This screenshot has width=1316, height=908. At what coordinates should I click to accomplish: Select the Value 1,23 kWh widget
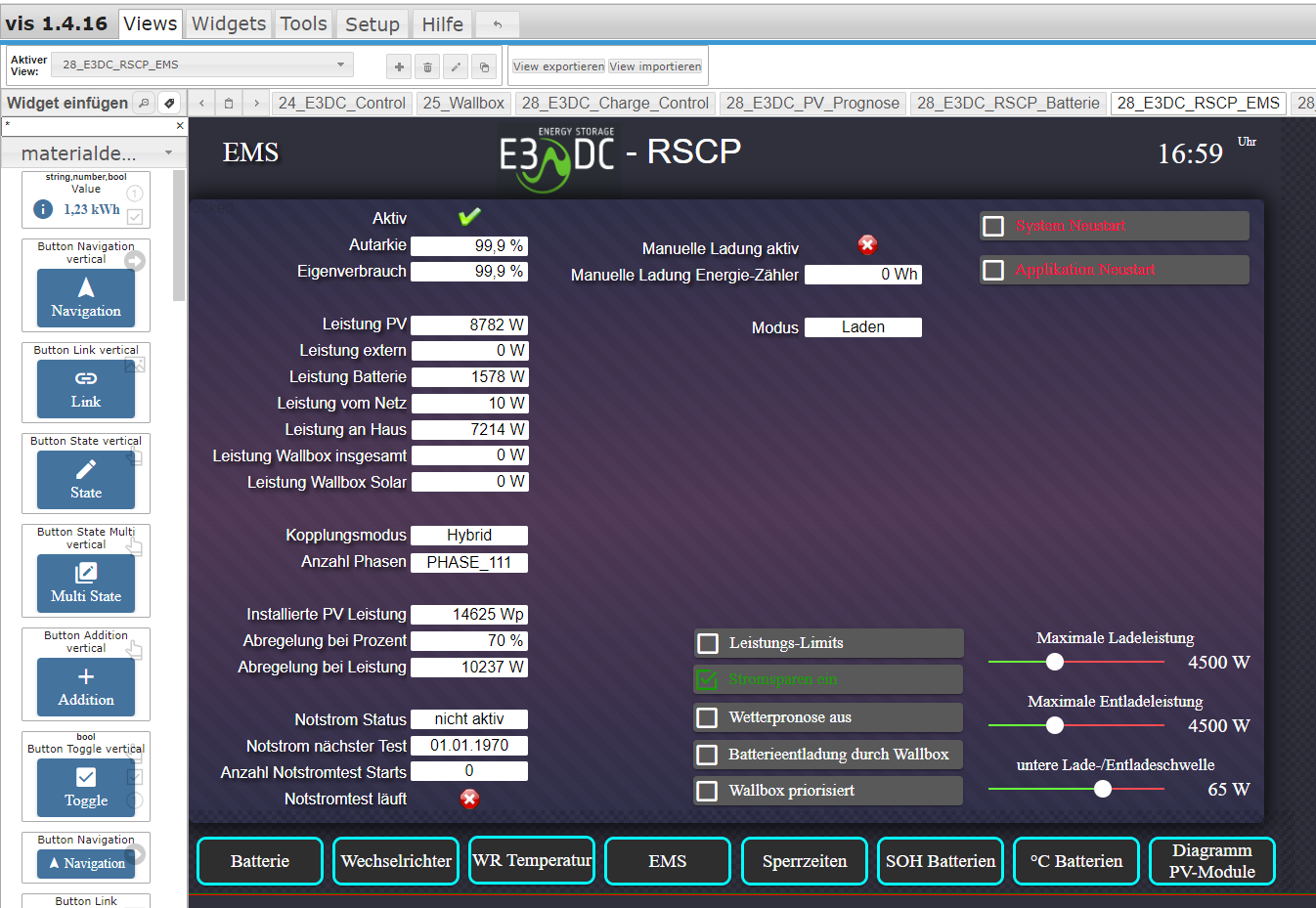(86, 199)
